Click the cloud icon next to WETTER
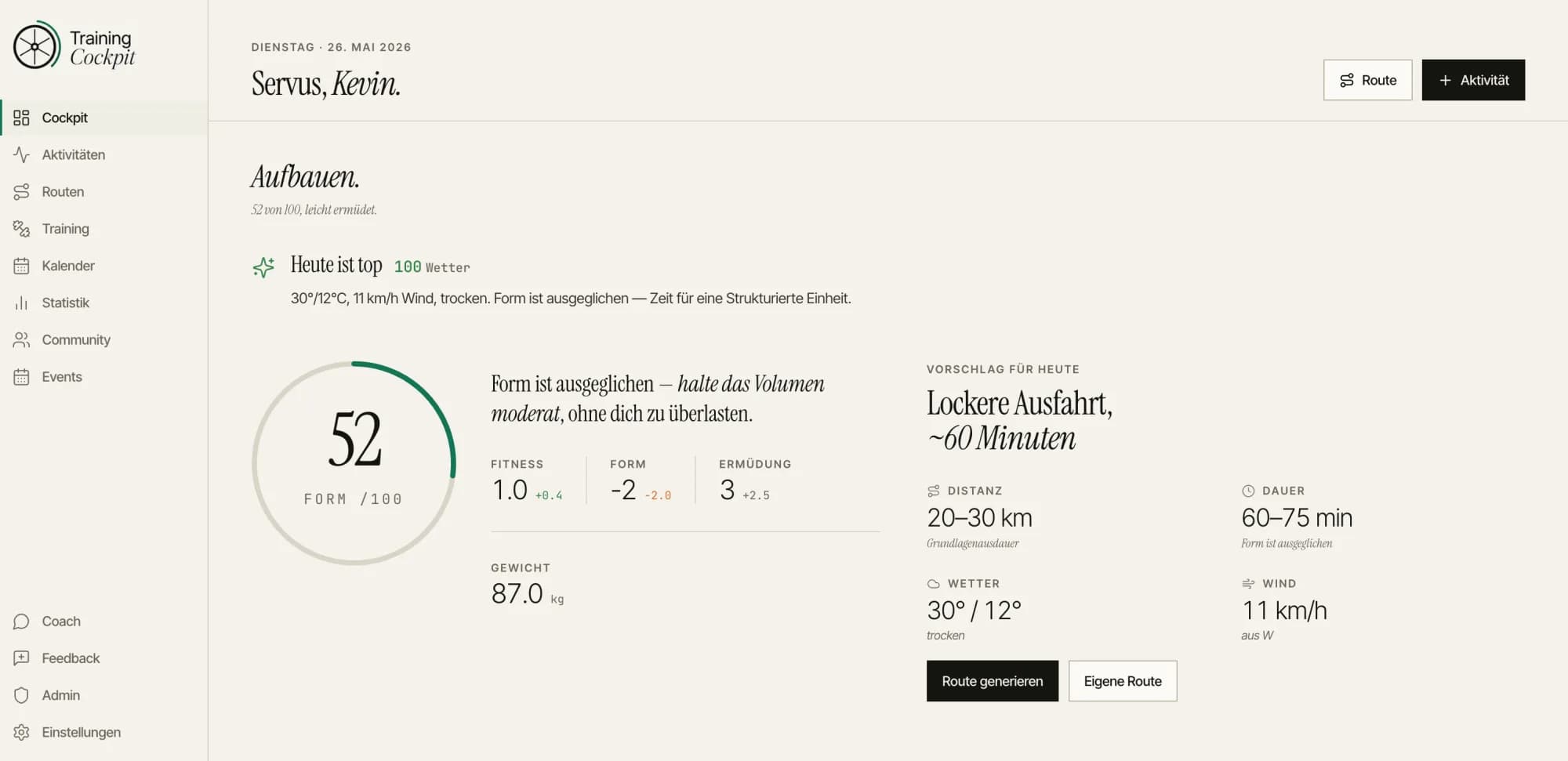The image size is (1568, 761). tap(933, 584)
